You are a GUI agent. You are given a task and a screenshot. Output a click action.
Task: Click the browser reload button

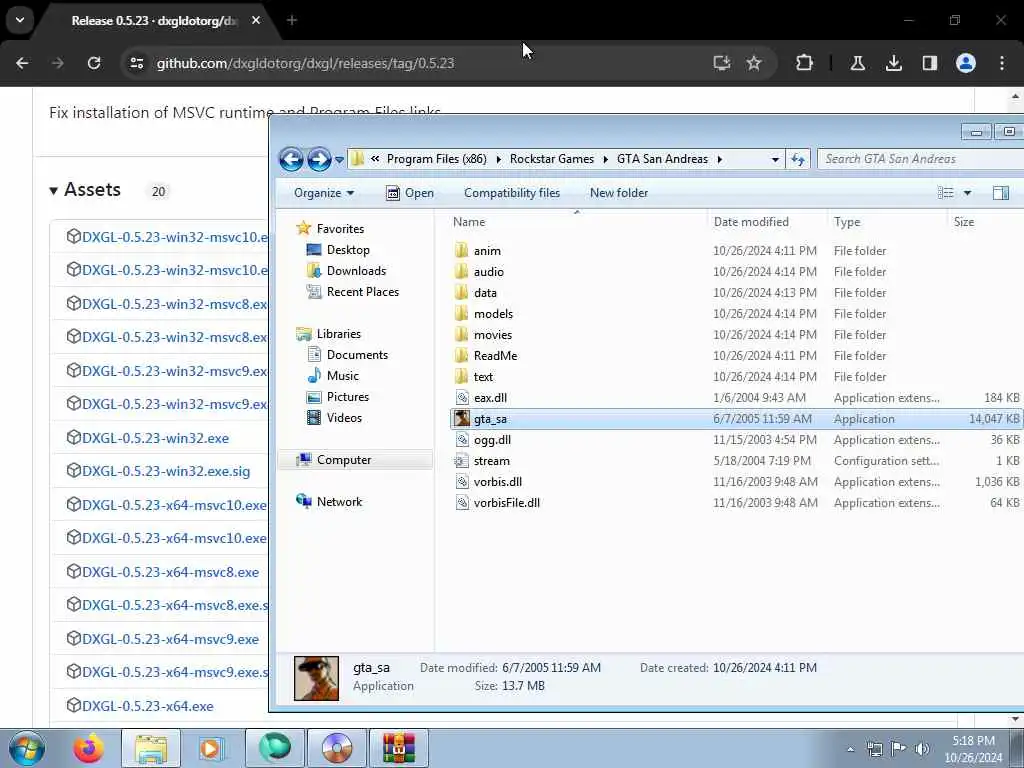pyautogui.click(x=94, y=63)
